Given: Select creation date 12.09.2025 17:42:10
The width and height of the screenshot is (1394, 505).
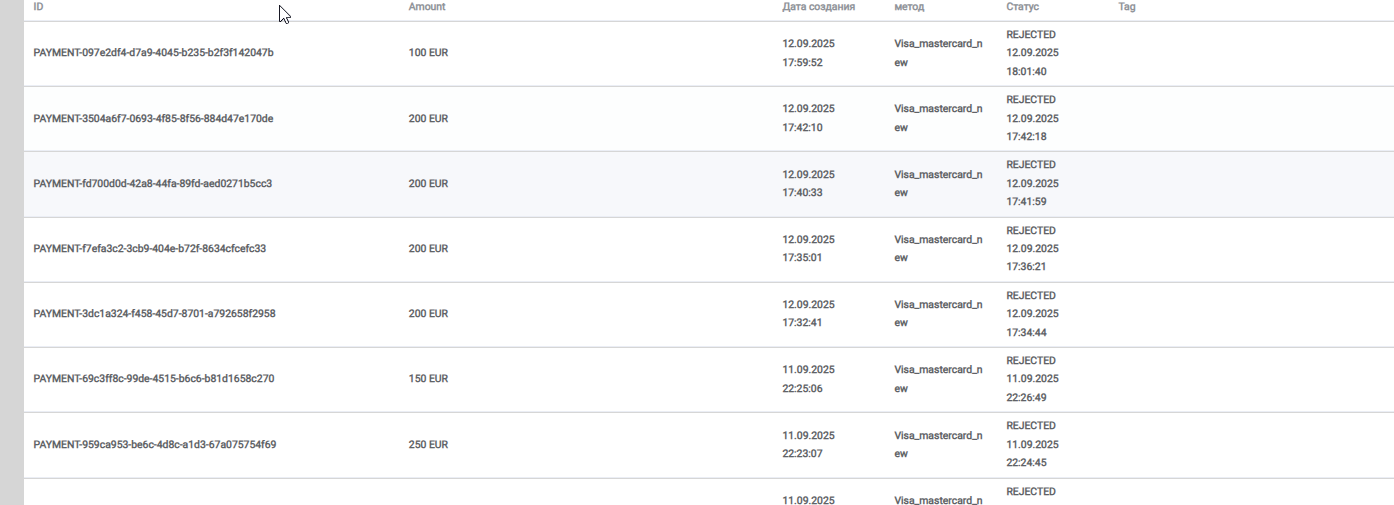Looking at the screenshot, I should pyautogui.click(x=808, y=118).
